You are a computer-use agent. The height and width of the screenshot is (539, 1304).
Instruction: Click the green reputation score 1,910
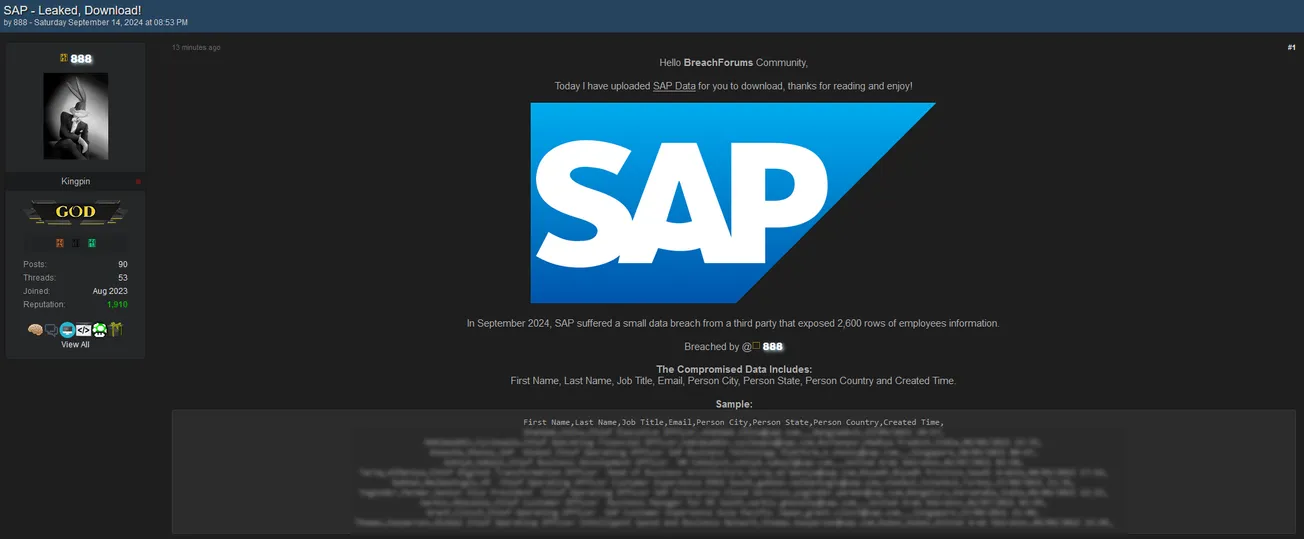pos(117,305)
